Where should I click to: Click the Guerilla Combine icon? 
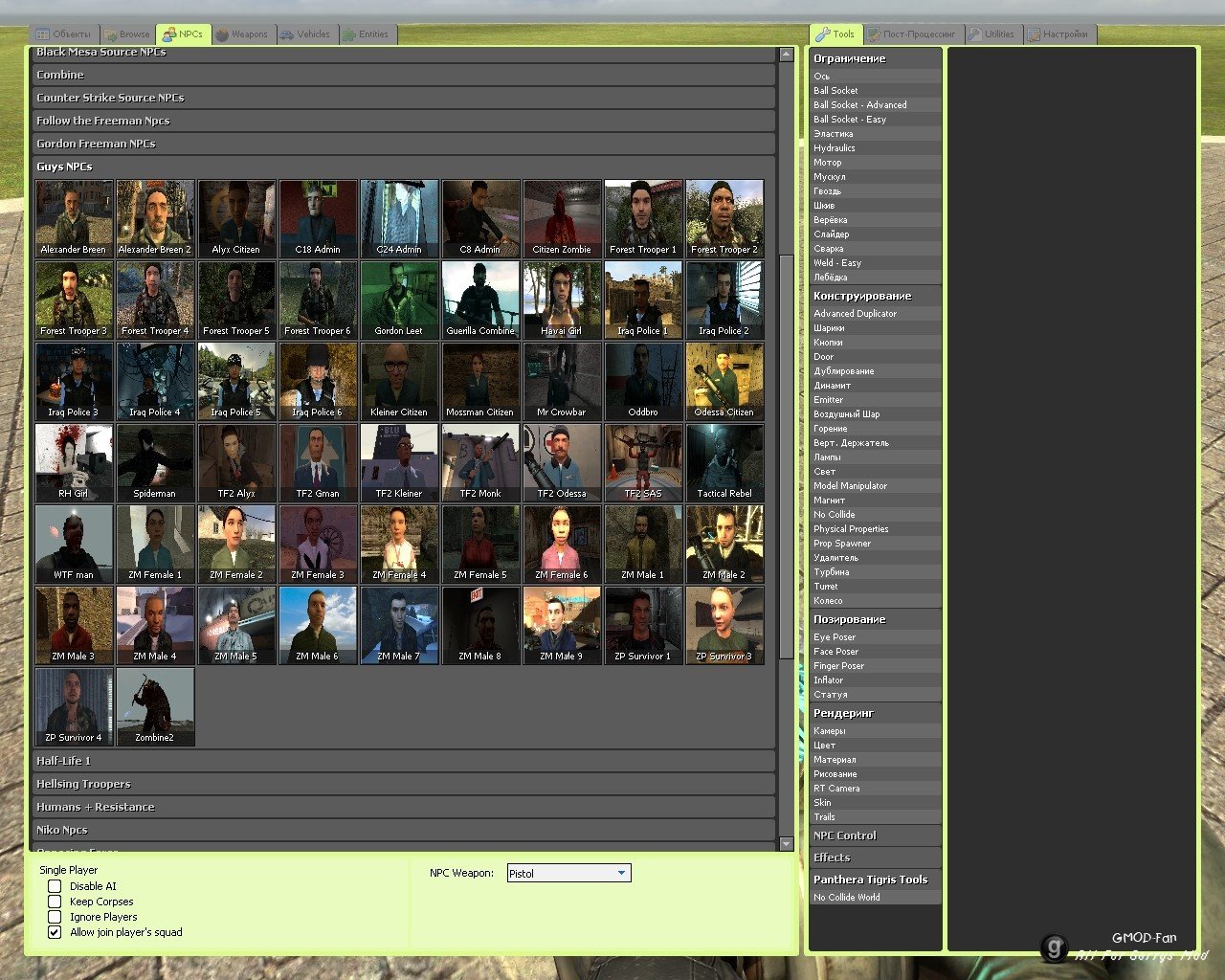click(x=480, y=301)
